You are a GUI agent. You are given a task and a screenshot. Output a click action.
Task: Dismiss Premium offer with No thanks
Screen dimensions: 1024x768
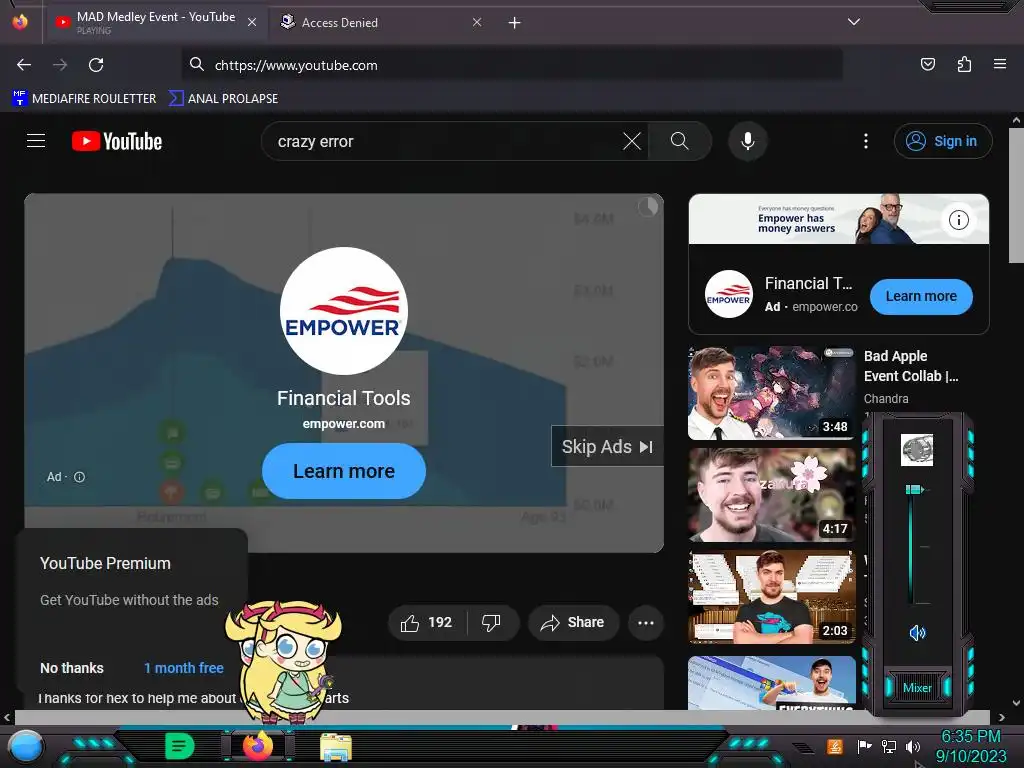click(72, 668)
